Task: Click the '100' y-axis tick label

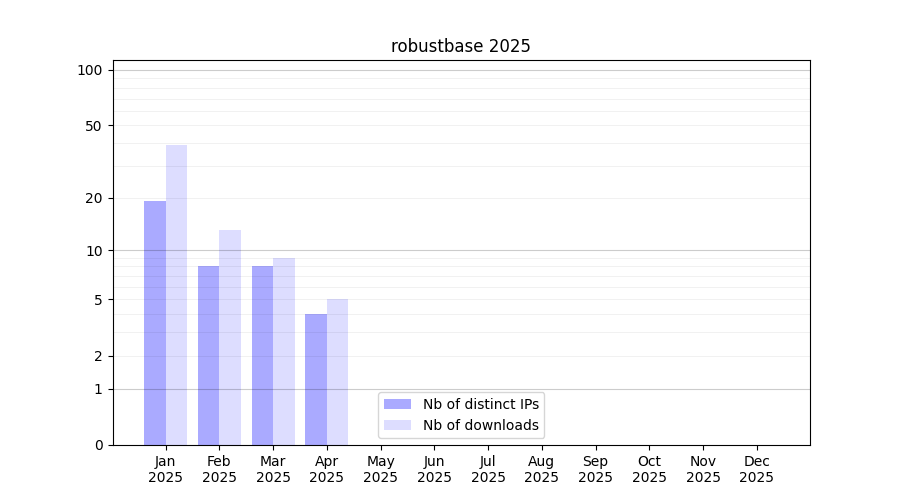Action: pyautogui.click(x=90, y=70)
